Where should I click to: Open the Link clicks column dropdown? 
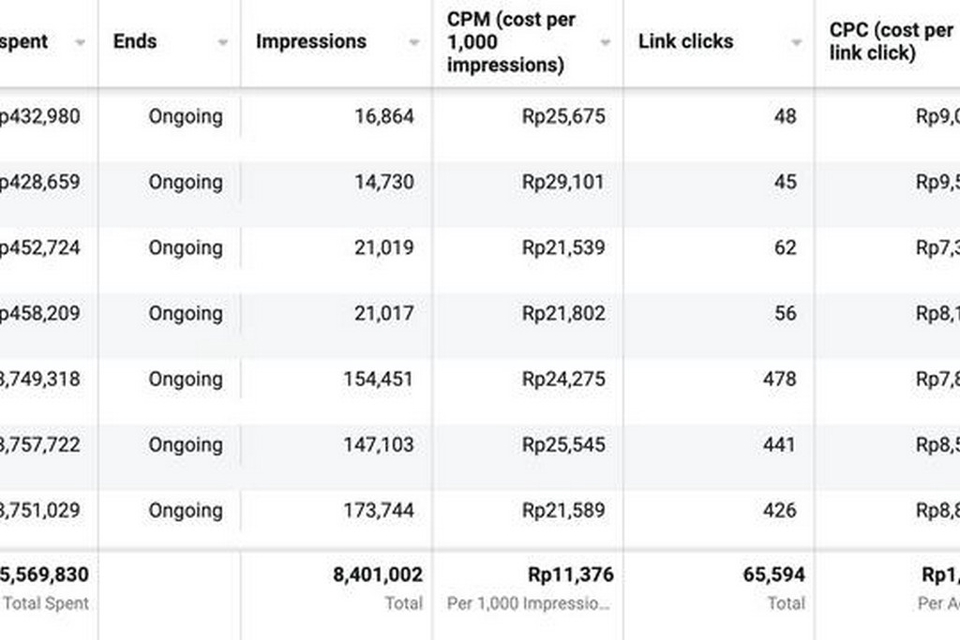pyautogui.click(x=795, y=42)
